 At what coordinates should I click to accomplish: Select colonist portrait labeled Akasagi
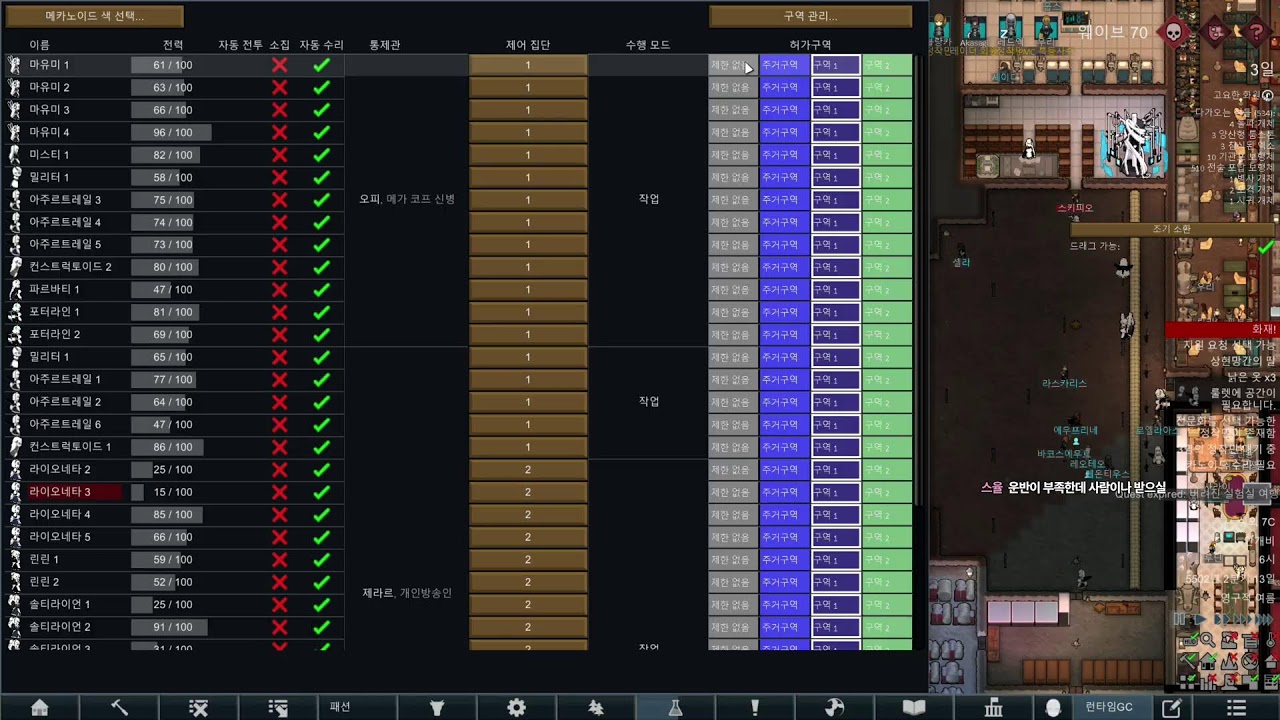coord(974,32)
